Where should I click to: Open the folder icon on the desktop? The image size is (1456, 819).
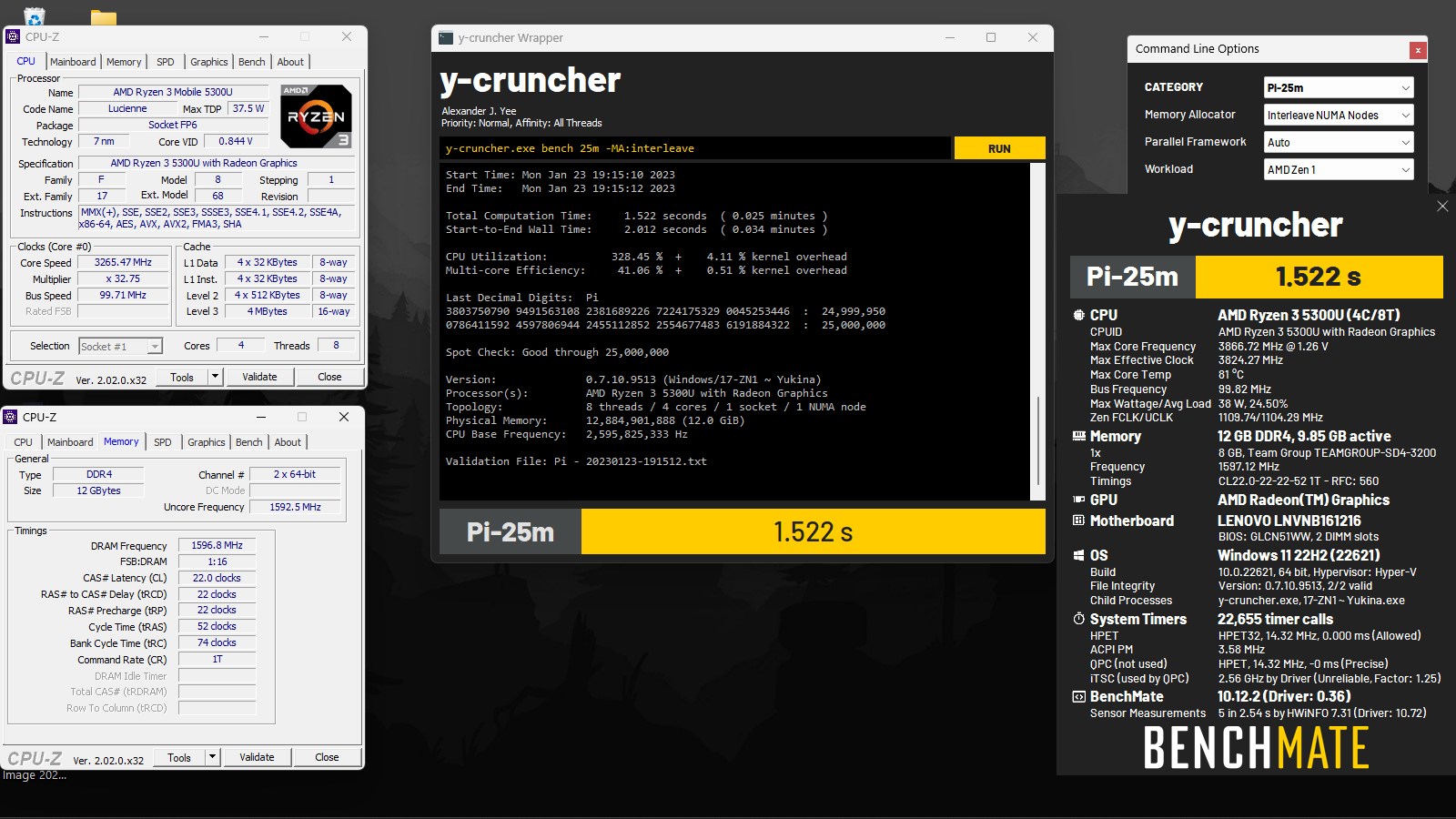(x=104, y=17)
